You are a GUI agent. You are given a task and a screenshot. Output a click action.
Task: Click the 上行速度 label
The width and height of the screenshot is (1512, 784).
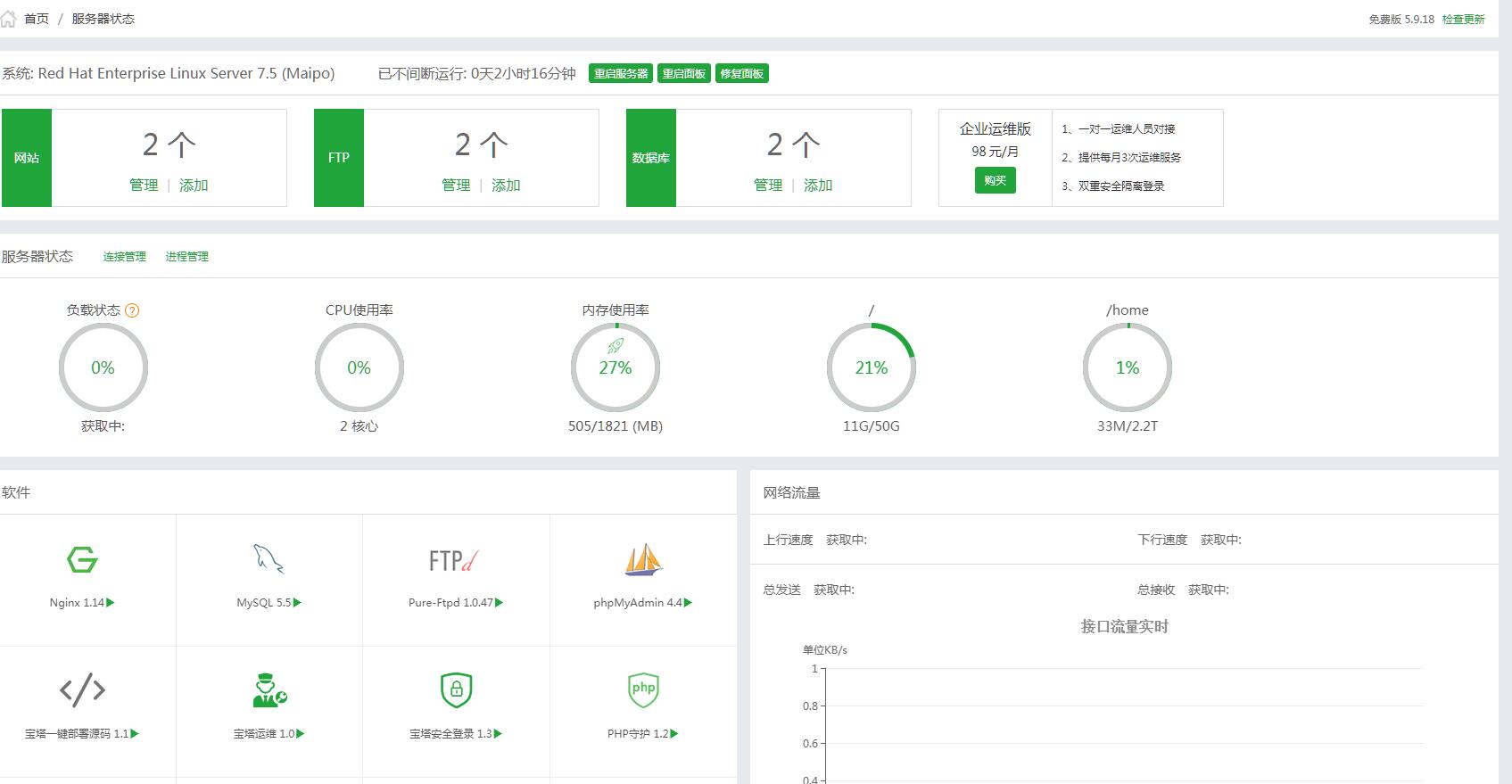pos(789,540)
